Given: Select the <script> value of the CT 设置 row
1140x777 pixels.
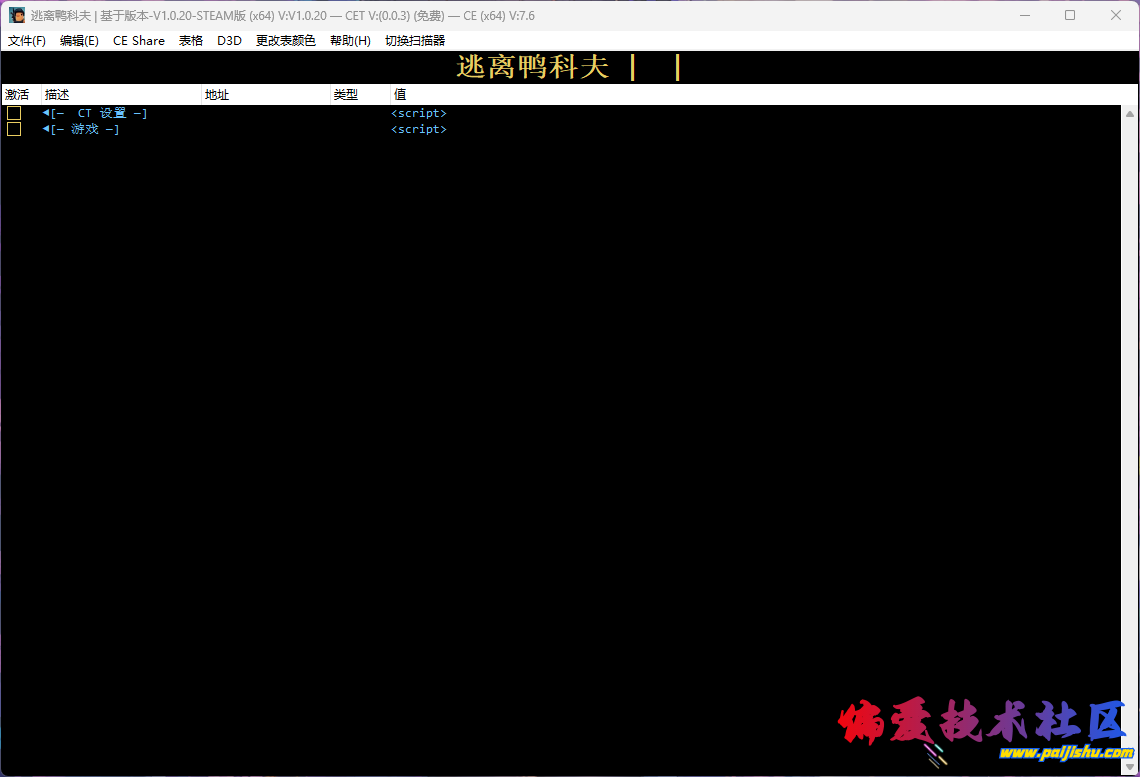Looking at the screenshot, I should coord(418,113).
